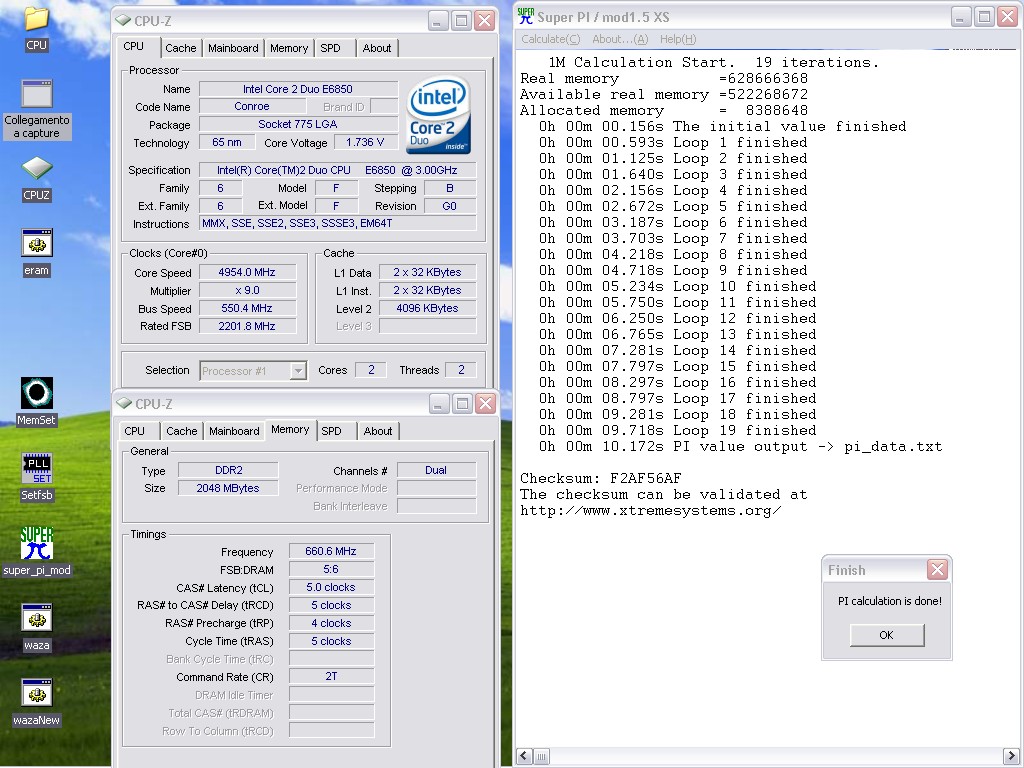
Task: Click OK in the Finish dialog
Action: pyautogui.click(x=887, y=635)
